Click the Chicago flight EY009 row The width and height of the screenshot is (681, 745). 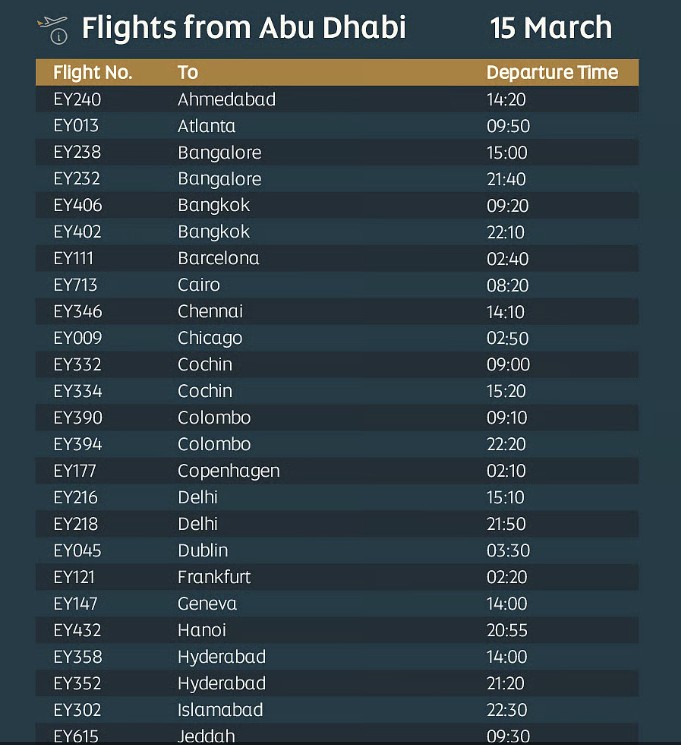tap(337, 338)
